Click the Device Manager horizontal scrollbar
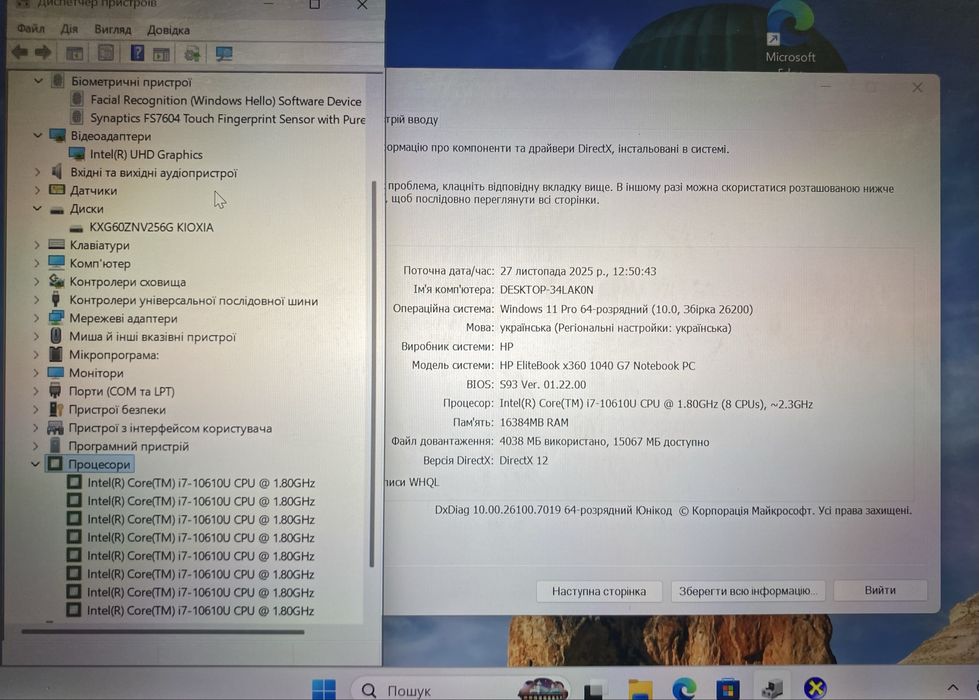 [163, 632]
